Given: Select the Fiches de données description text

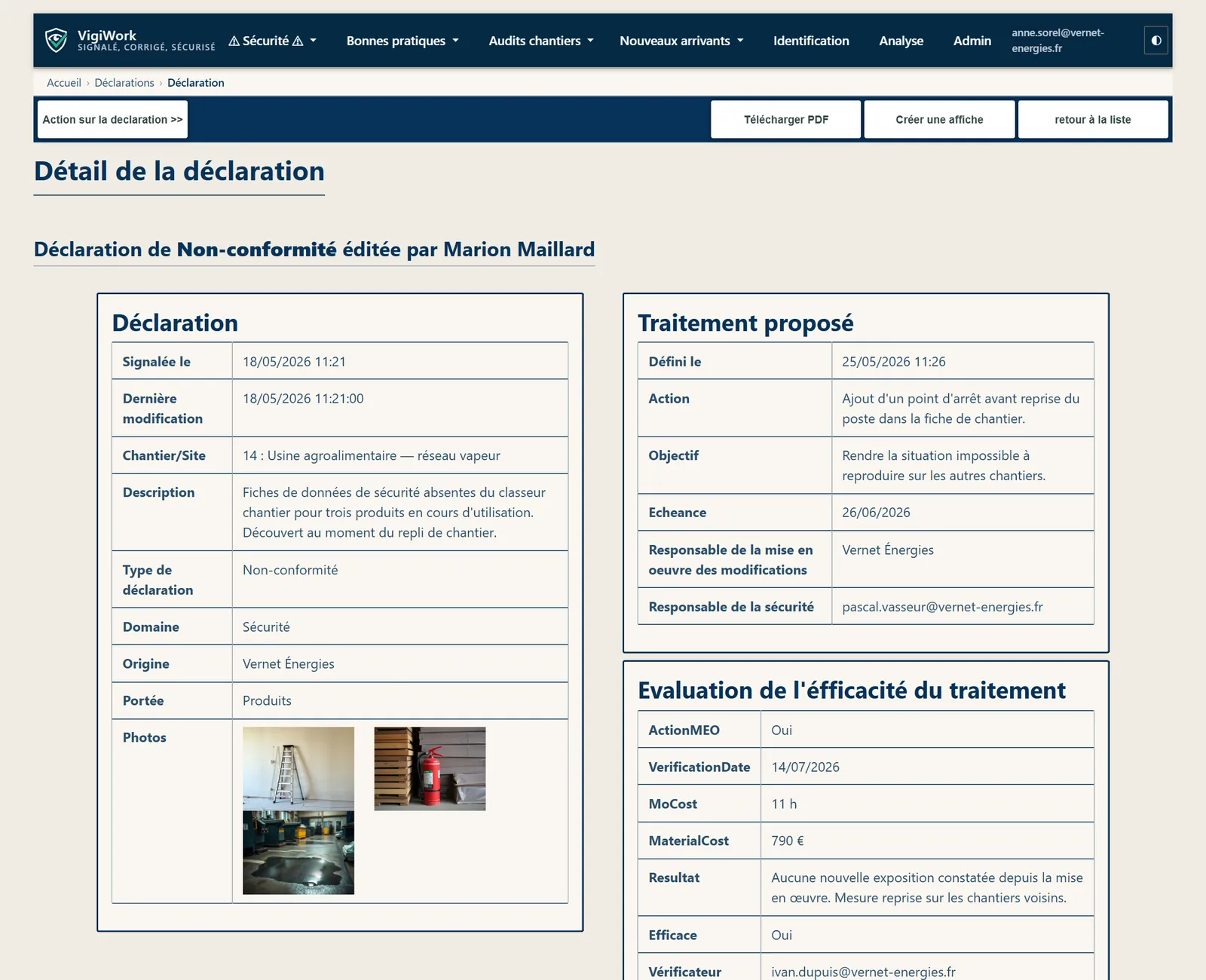Looking at the screenshot, I should tap(394, 513).
